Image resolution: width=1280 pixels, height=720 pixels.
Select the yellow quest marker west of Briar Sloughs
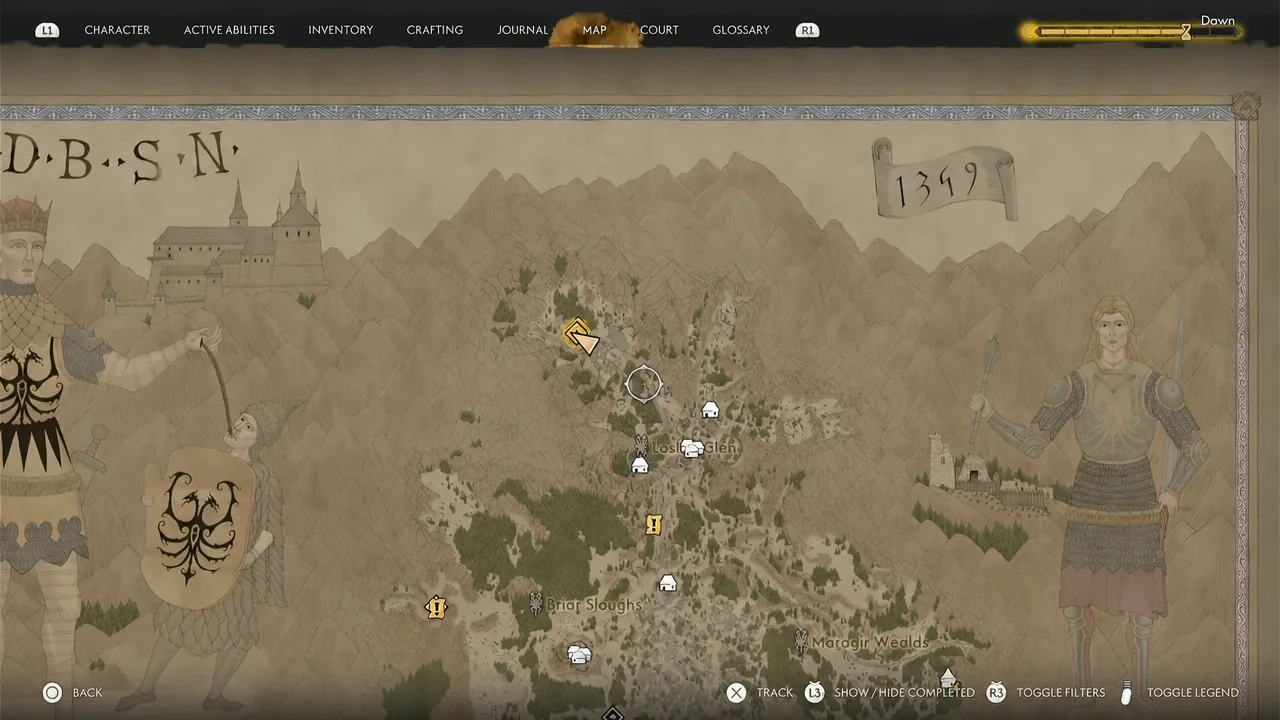[x=436, y=607]
